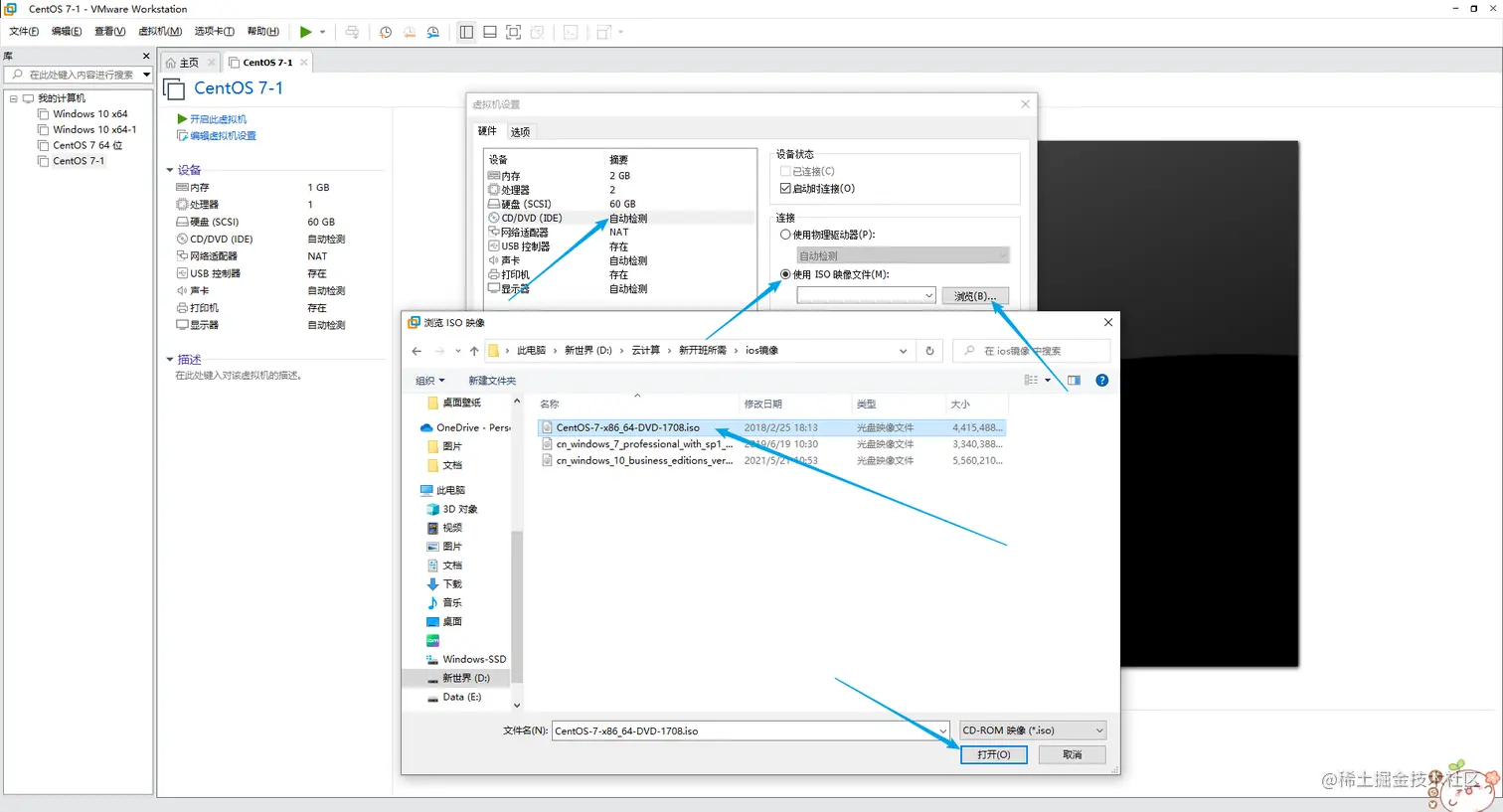Open the 虚拟机(M) menu

pyautogui.click(x=160, y=32)
